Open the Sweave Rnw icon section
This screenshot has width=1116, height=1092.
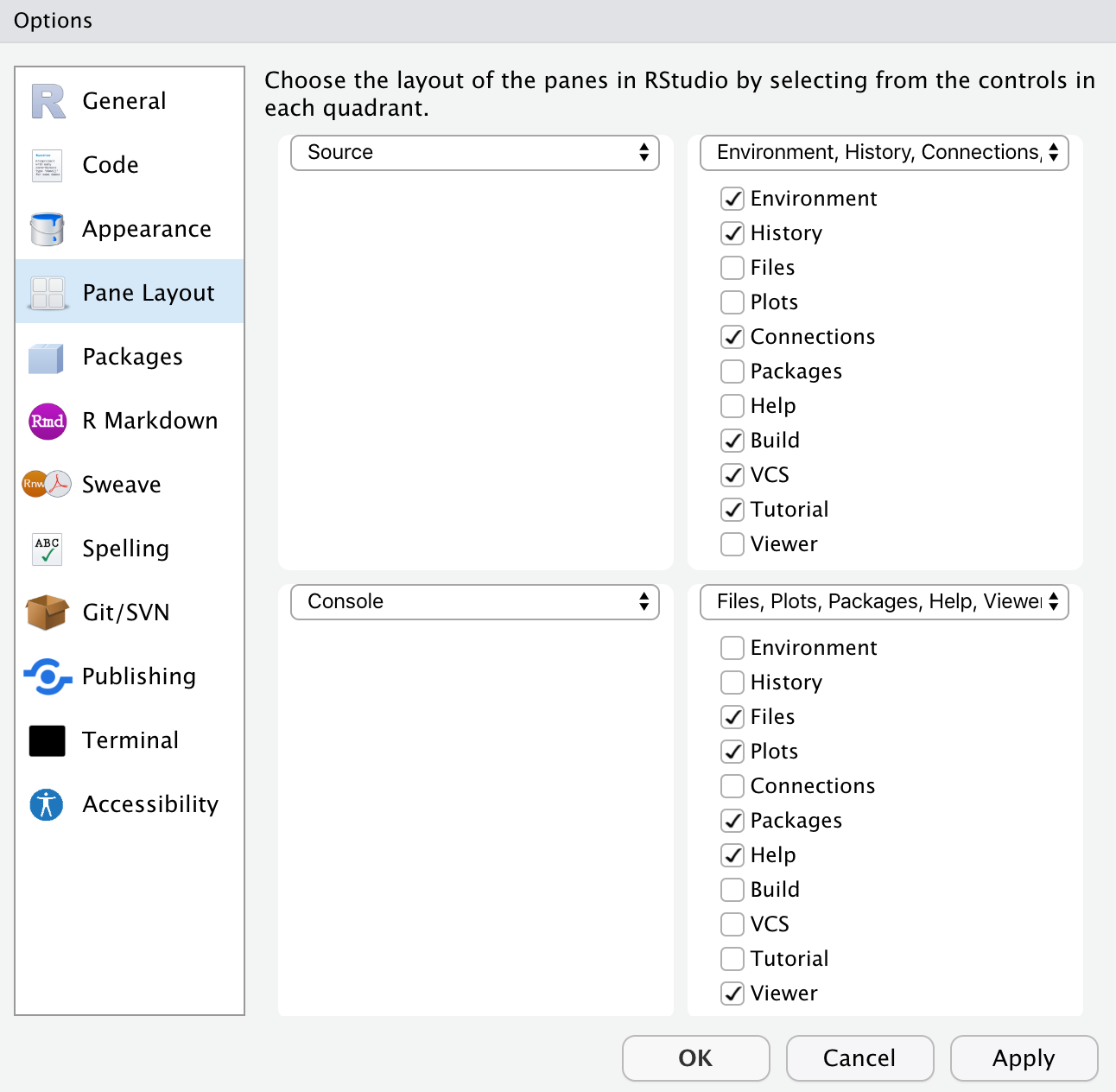coord(47,484)
